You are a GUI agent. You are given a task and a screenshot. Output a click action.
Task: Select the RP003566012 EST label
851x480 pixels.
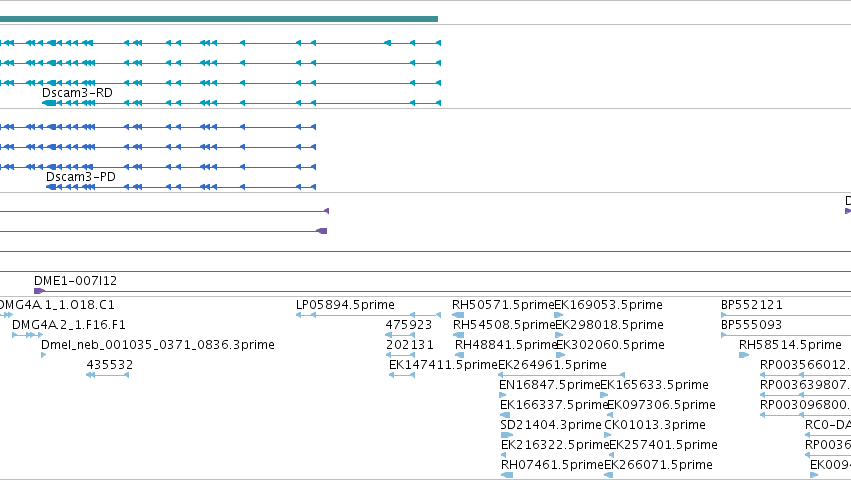coord(804,365)
